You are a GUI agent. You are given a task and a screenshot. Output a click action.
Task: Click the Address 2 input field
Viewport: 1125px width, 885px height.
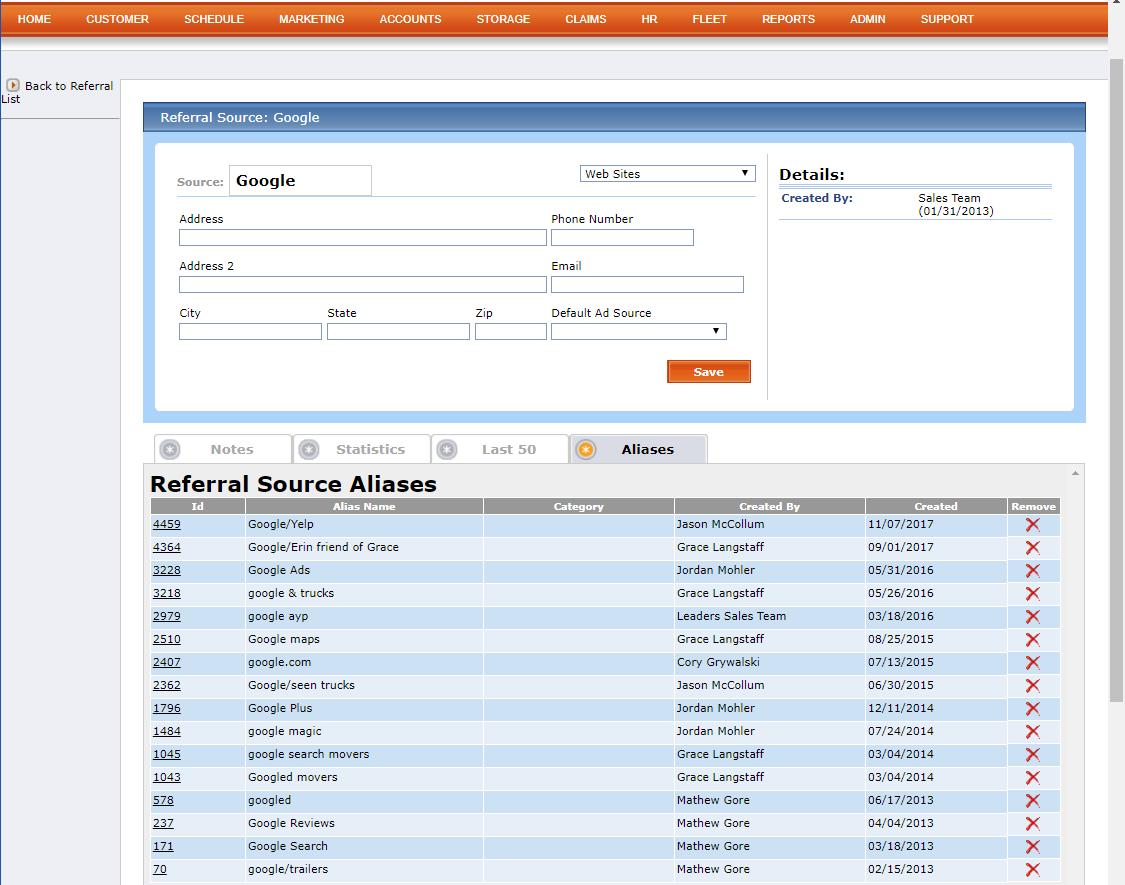tap(362, 284)
